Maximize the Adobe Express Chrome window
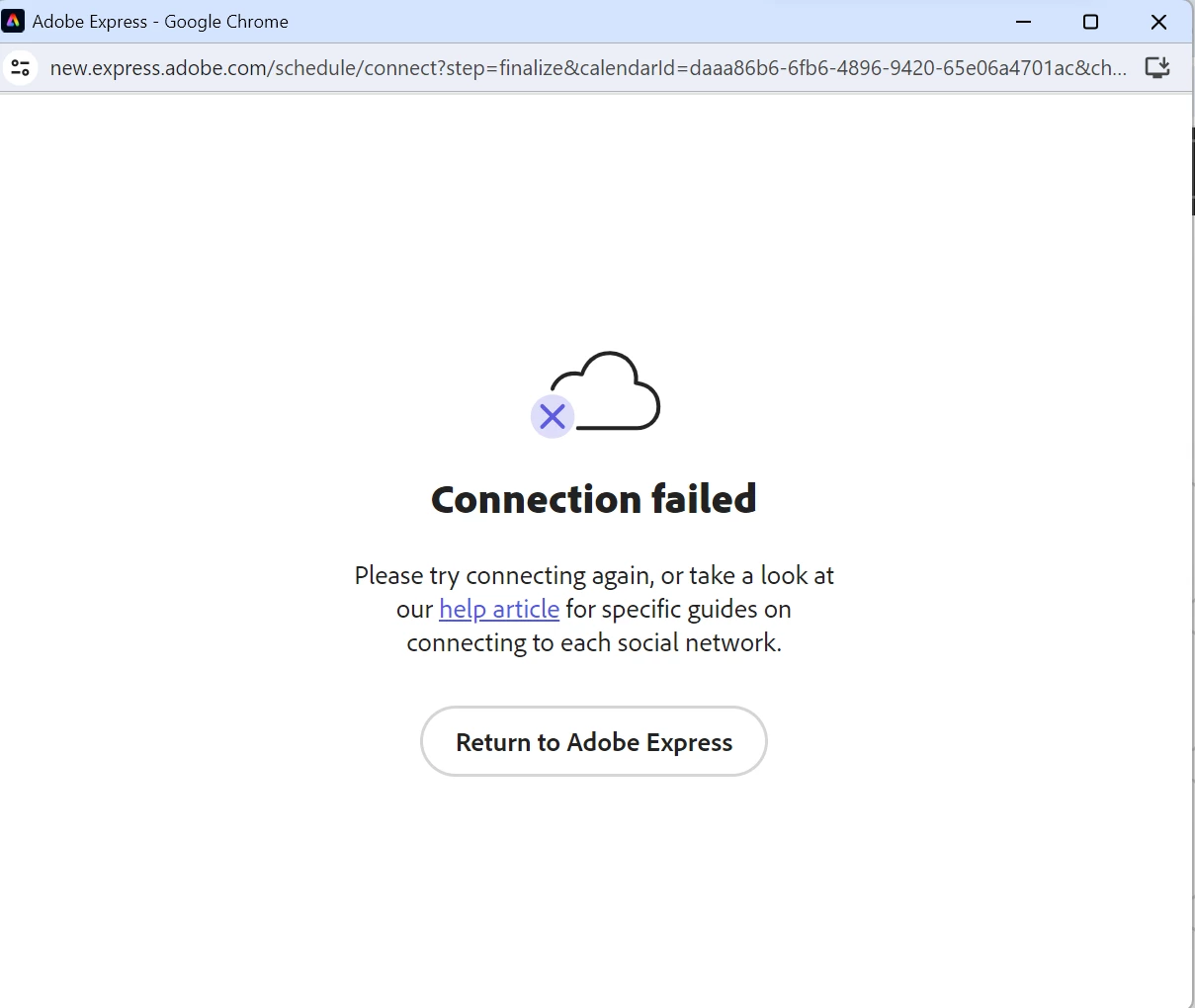1195x1008 pixels. (x=1090, y=22)
